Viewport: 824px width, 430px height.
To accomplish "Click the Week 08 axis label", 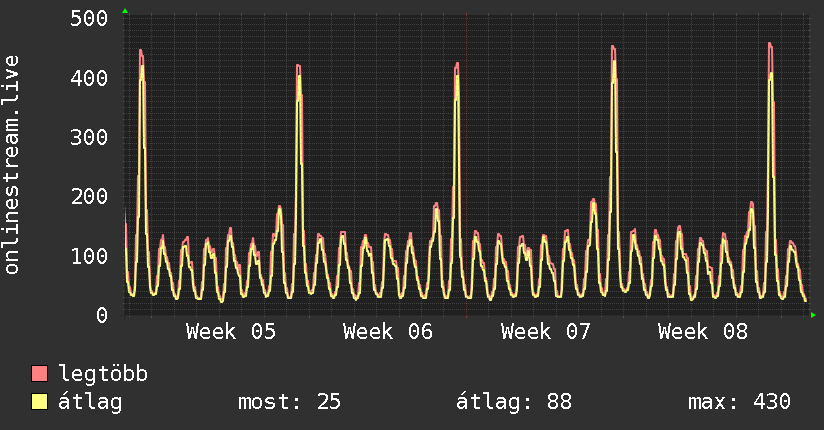I will [x=703, y=332].
